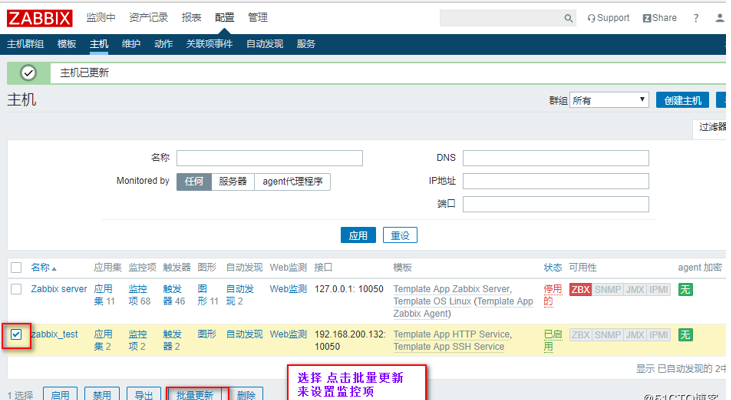Open Template App SSH Service link
Screen dimensions: 731x400
[448, 346]
